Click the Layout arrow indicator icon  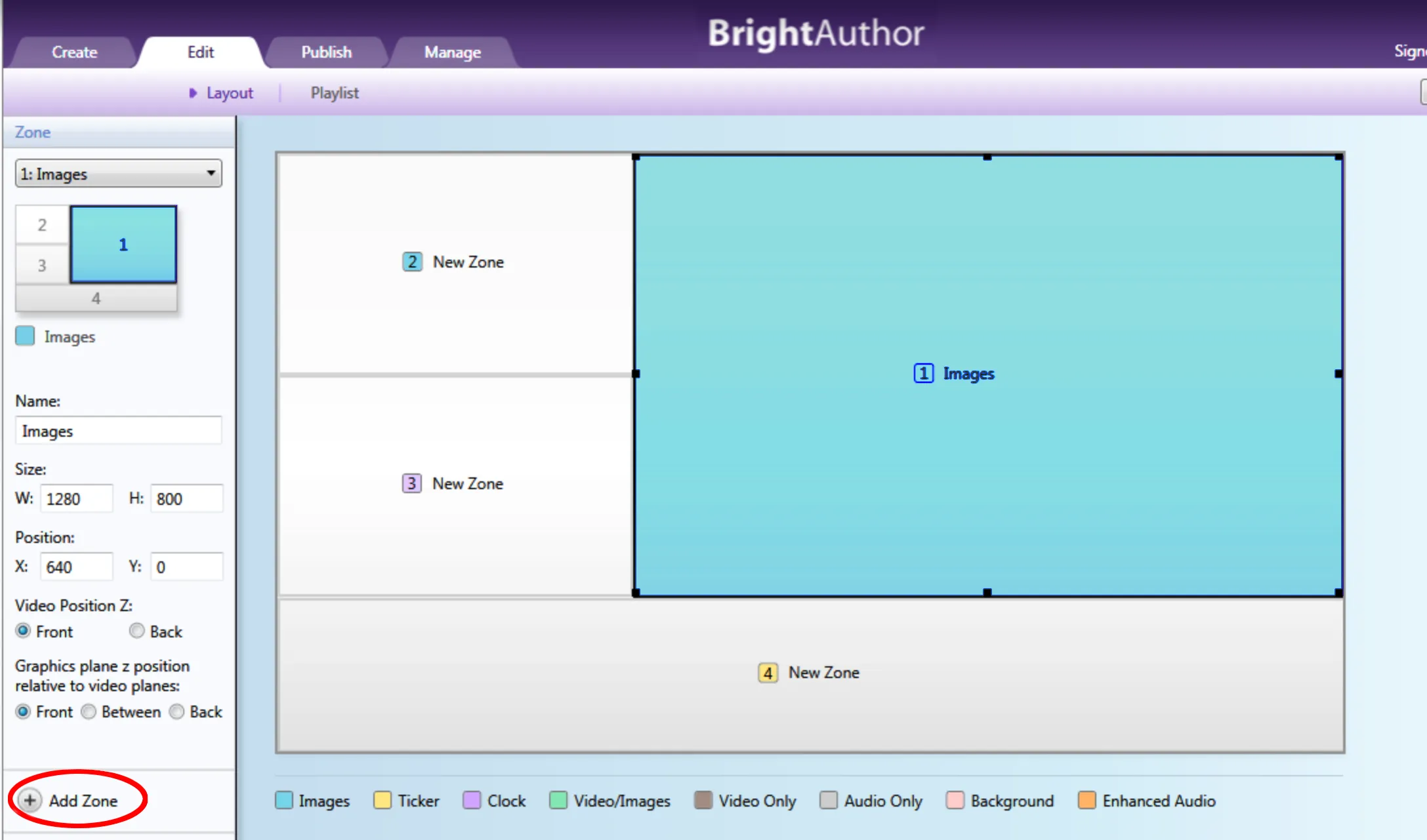[x=193, y=93]
